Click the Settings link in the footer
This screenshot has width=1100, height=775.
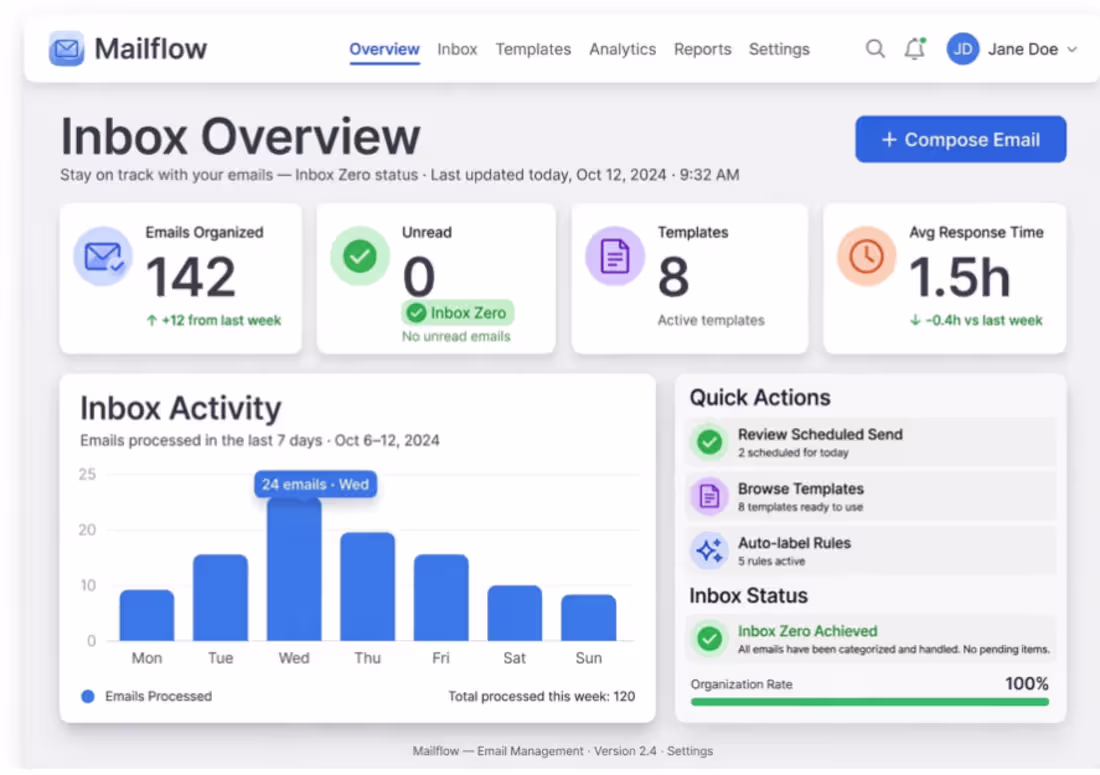(690, 751)
